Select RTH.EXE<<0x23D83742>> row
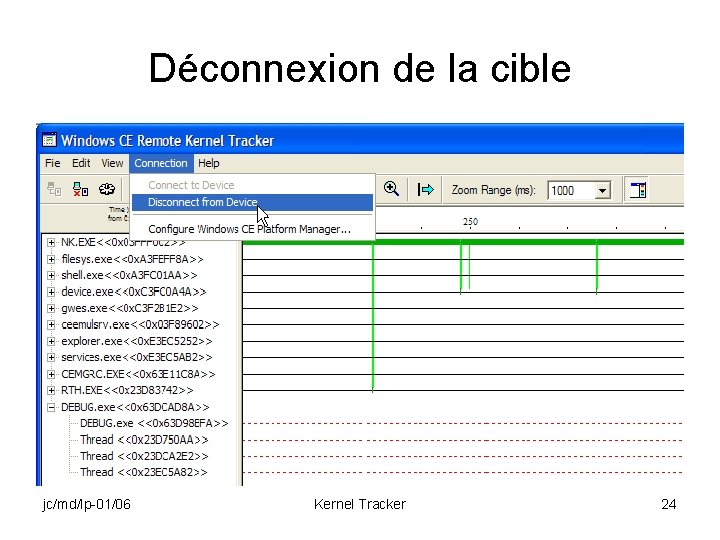 coord(127,390)
